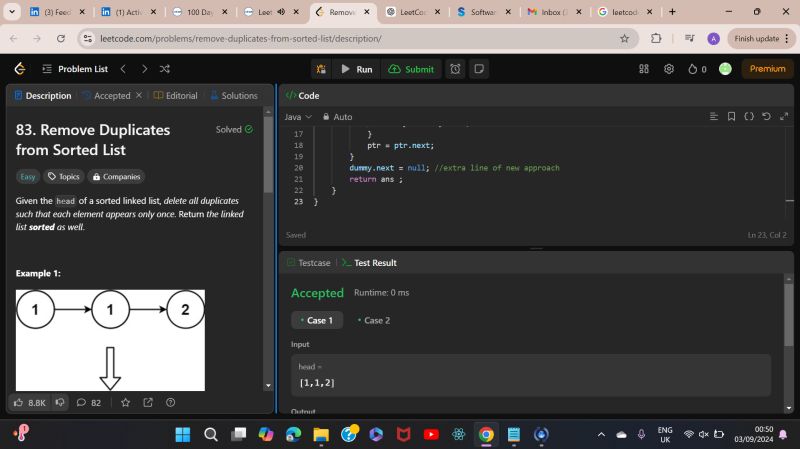Viewport: 800px width, 449px height.
Task: Submit the solution
Action: 411,69
